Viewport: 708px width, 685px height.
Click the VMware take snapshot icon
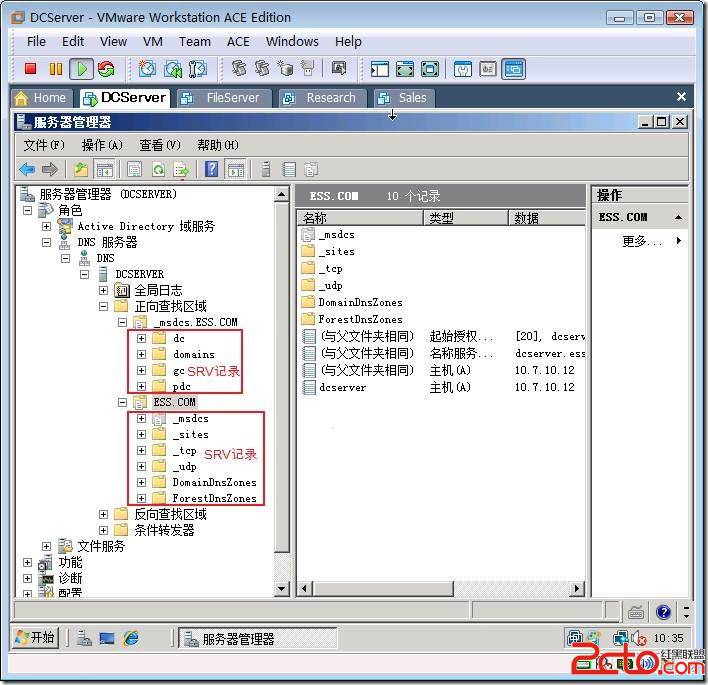coord(147,69)
